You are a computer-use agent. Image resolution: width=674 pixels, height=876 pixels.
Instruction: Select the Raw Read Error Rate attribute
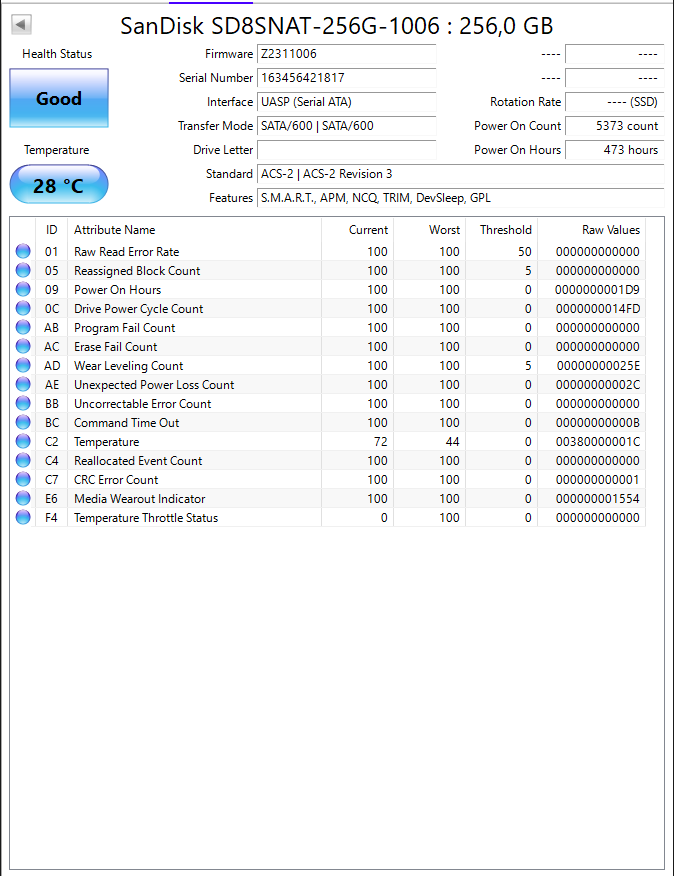(126, 252)
